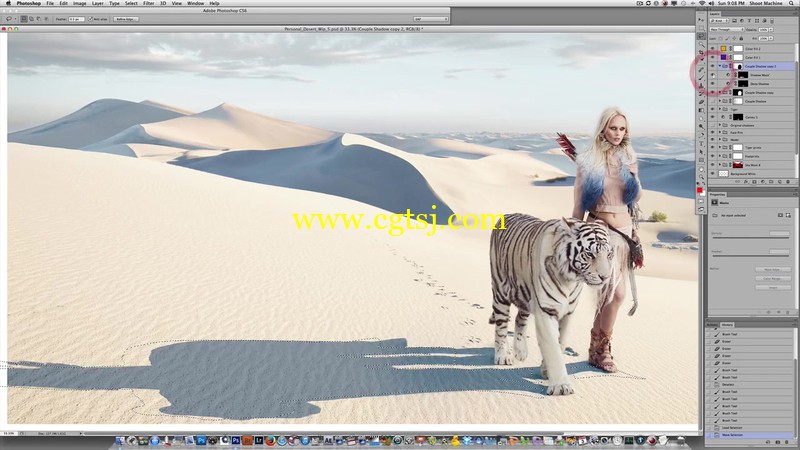Select the Type tool in toolbox
The height and width of the screenshot is (450, 800).
pyautogui.click(x=702, y=143)
